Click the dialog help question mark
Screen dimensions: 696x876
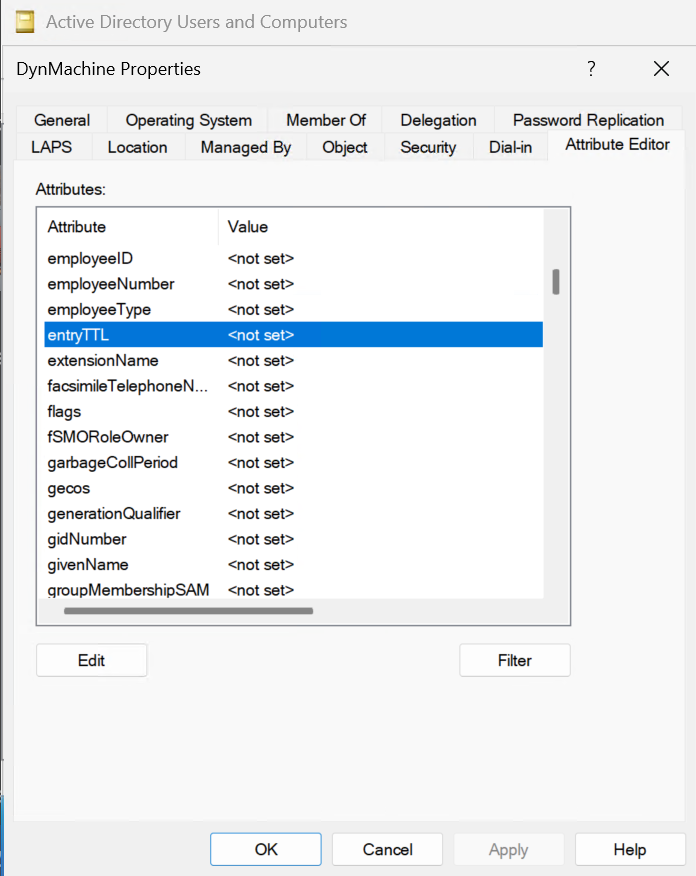[590, 69]
